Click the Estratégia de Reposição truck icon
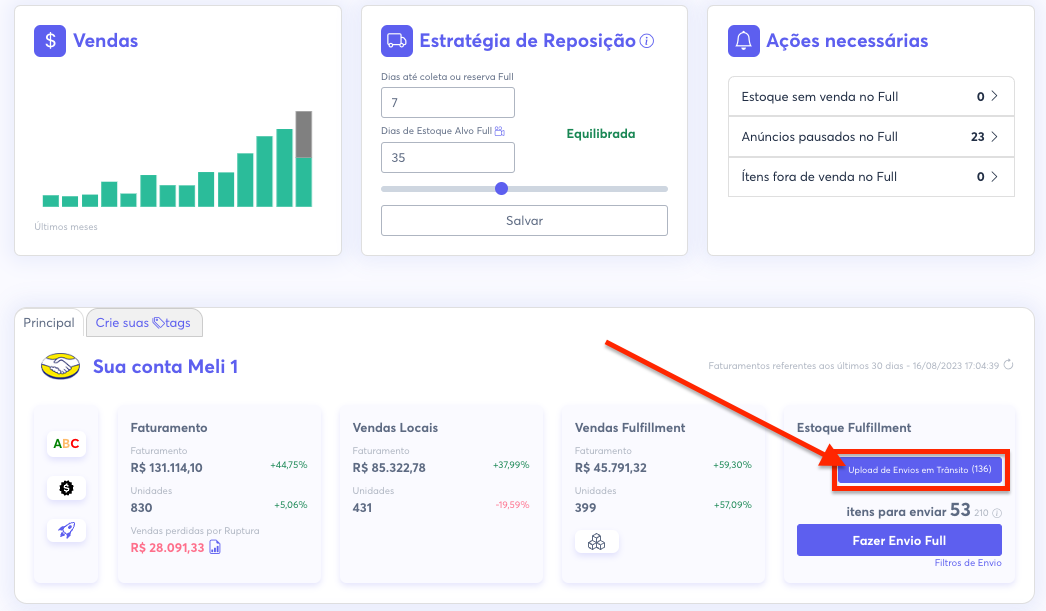Image resolution: width=1046 pixels, height=611 pixels. [397, 41]
